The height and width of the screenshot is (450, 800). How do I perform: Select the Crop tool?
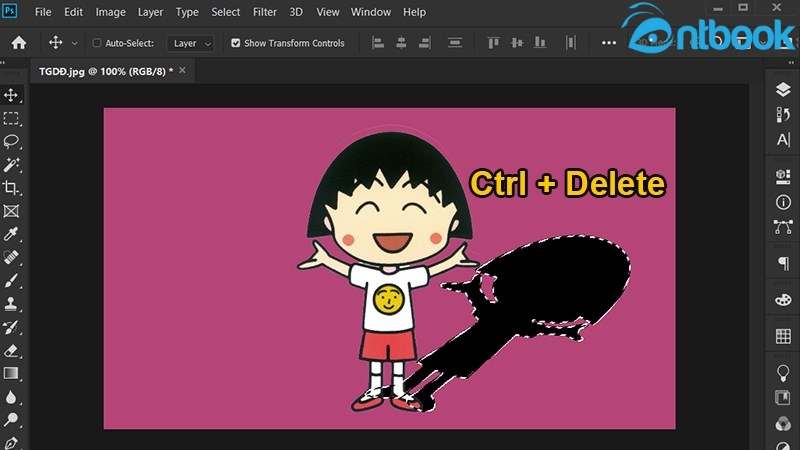point(11,188)
